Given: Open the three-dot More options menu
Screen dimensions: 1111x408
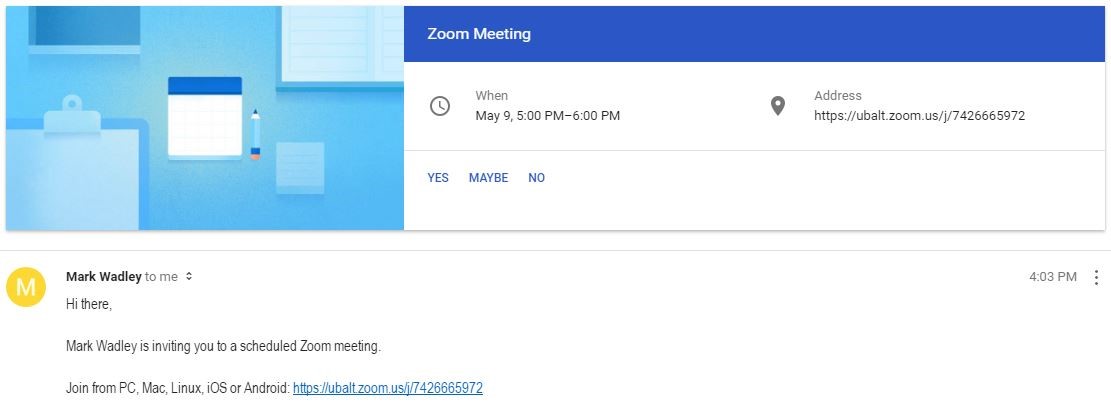Looking at the screenshot, I should click(x=1096, y=277).
